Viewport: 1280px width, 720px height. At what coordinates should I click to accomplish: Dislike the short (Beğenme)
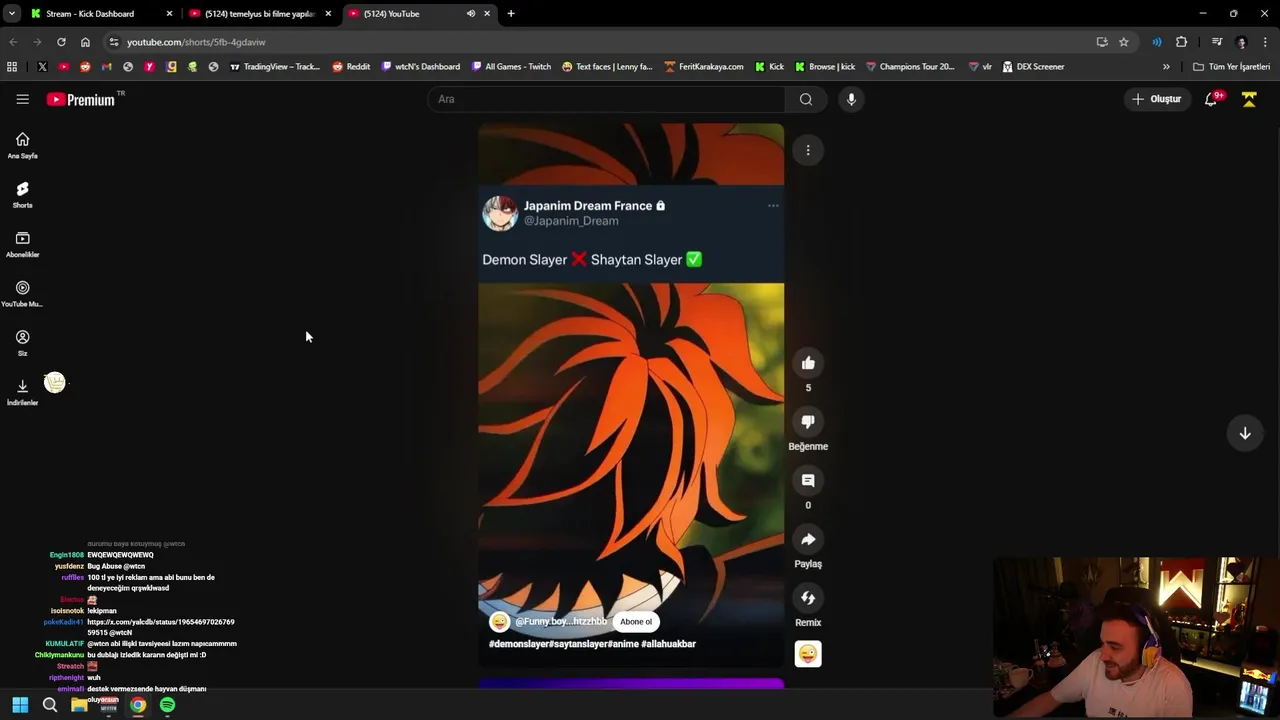click(x=808, y=422)
